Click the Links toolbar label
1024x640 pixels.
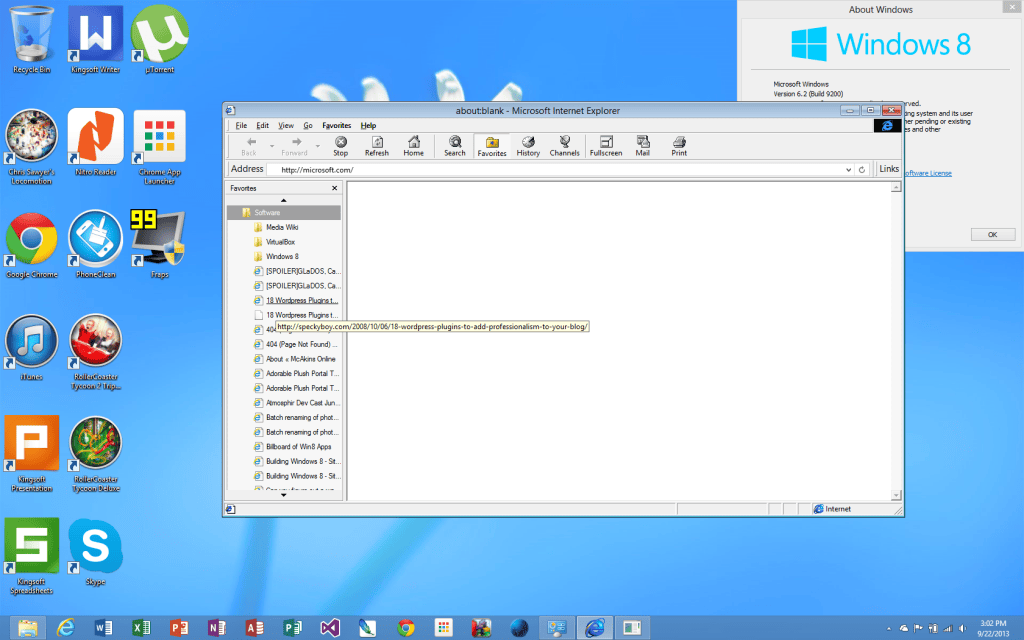pyautogui.click(x=889, y=169)
